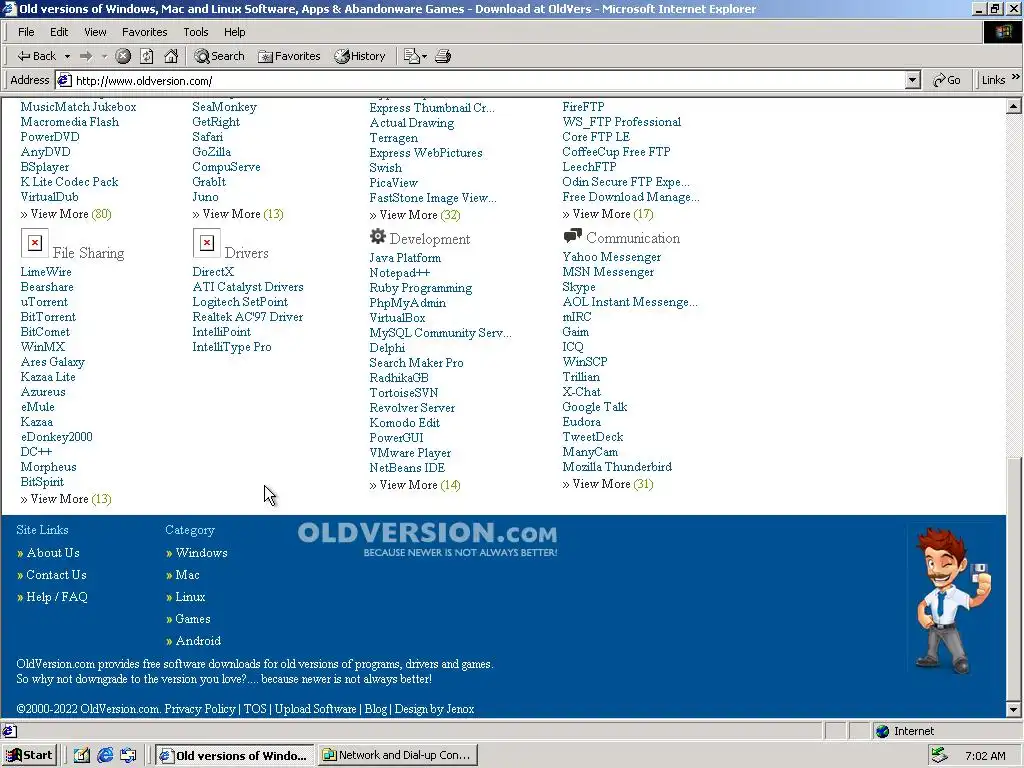Open the Help / FAQ footer link

pyautogui.click(x=57, y=597)
